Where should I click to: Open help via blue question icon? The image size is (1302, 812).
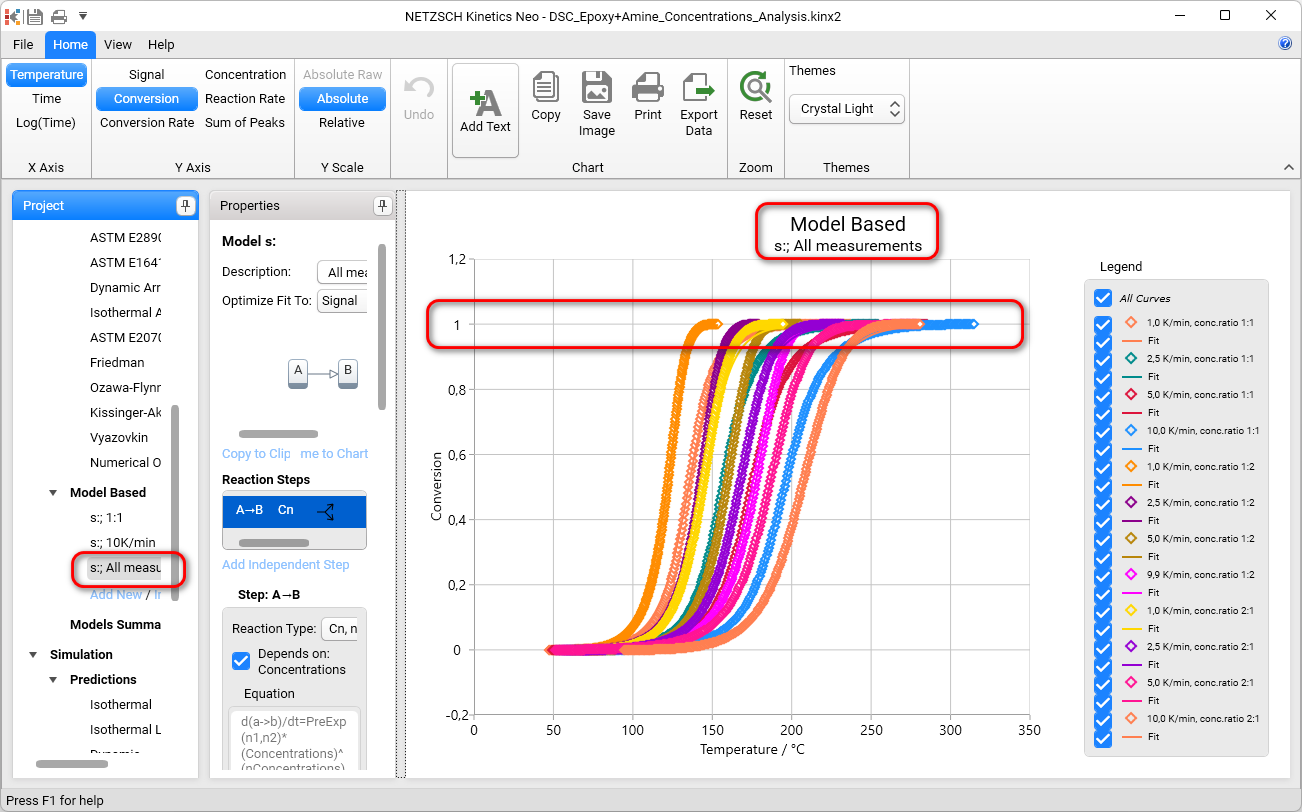(x=1285, y=44)
